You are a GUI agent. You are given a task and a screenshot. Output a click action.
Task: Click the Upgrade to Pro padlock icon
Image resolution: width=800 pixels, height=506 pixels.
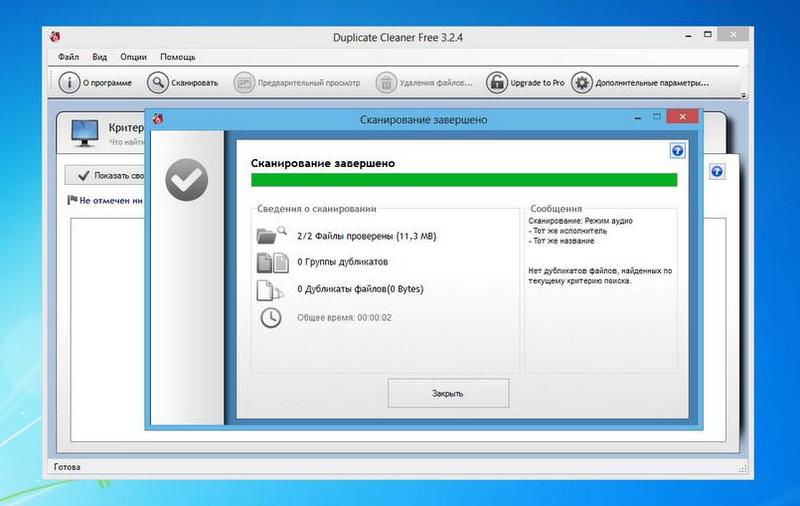click(x=496, y=82)
